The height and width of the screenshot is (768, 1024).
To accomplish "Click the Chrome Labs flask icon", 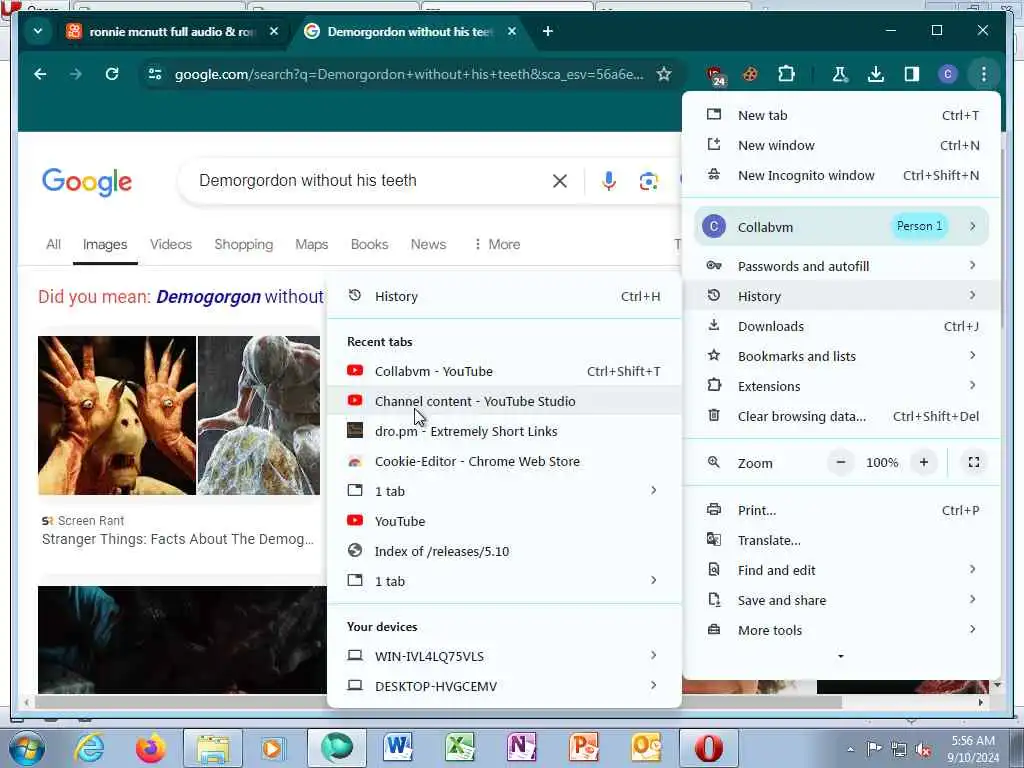I will point(840,74).
